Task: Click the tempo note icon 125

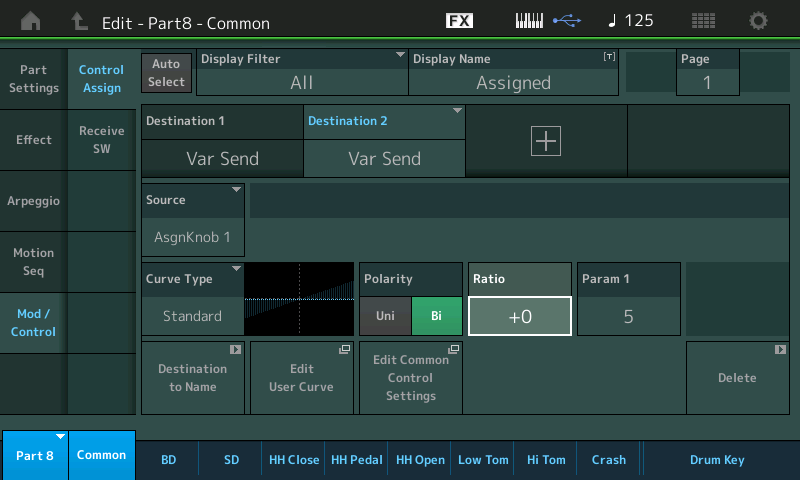Action: click(630, 21)
